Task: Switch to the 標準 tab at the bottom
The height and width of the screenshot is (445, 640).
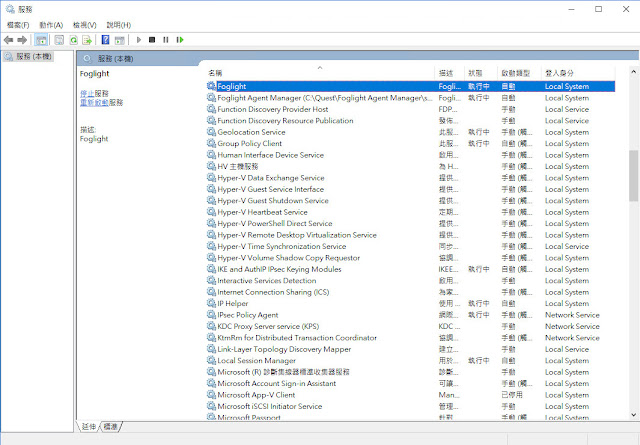Action: point(111,427)
